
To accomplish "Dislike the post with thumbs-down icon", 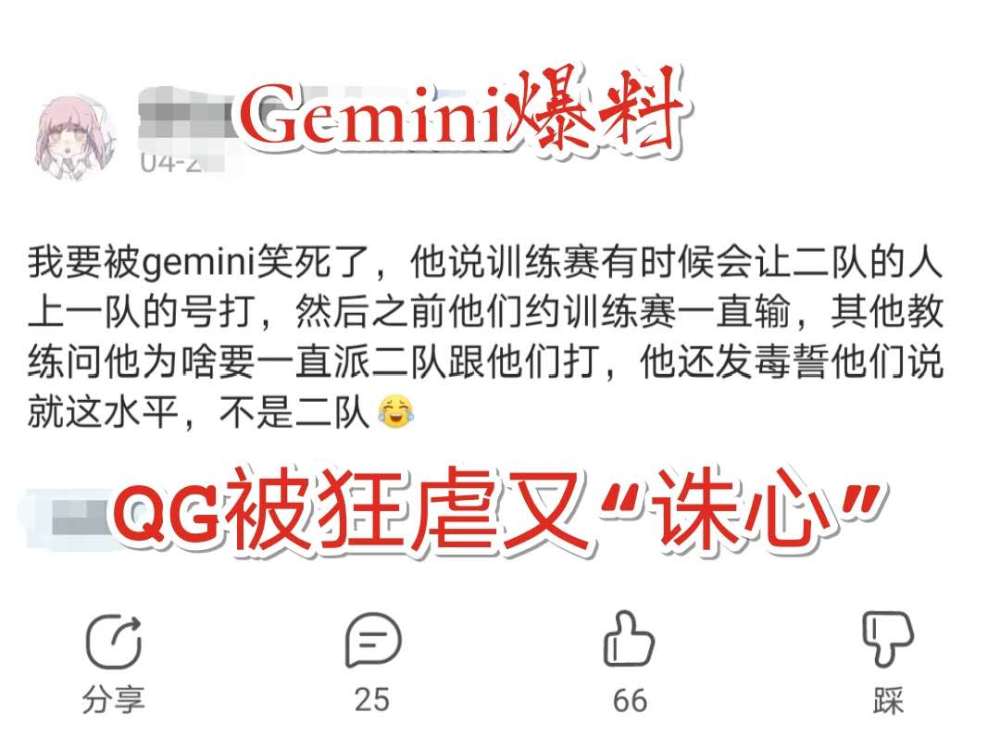I will (x=888, y=639).
